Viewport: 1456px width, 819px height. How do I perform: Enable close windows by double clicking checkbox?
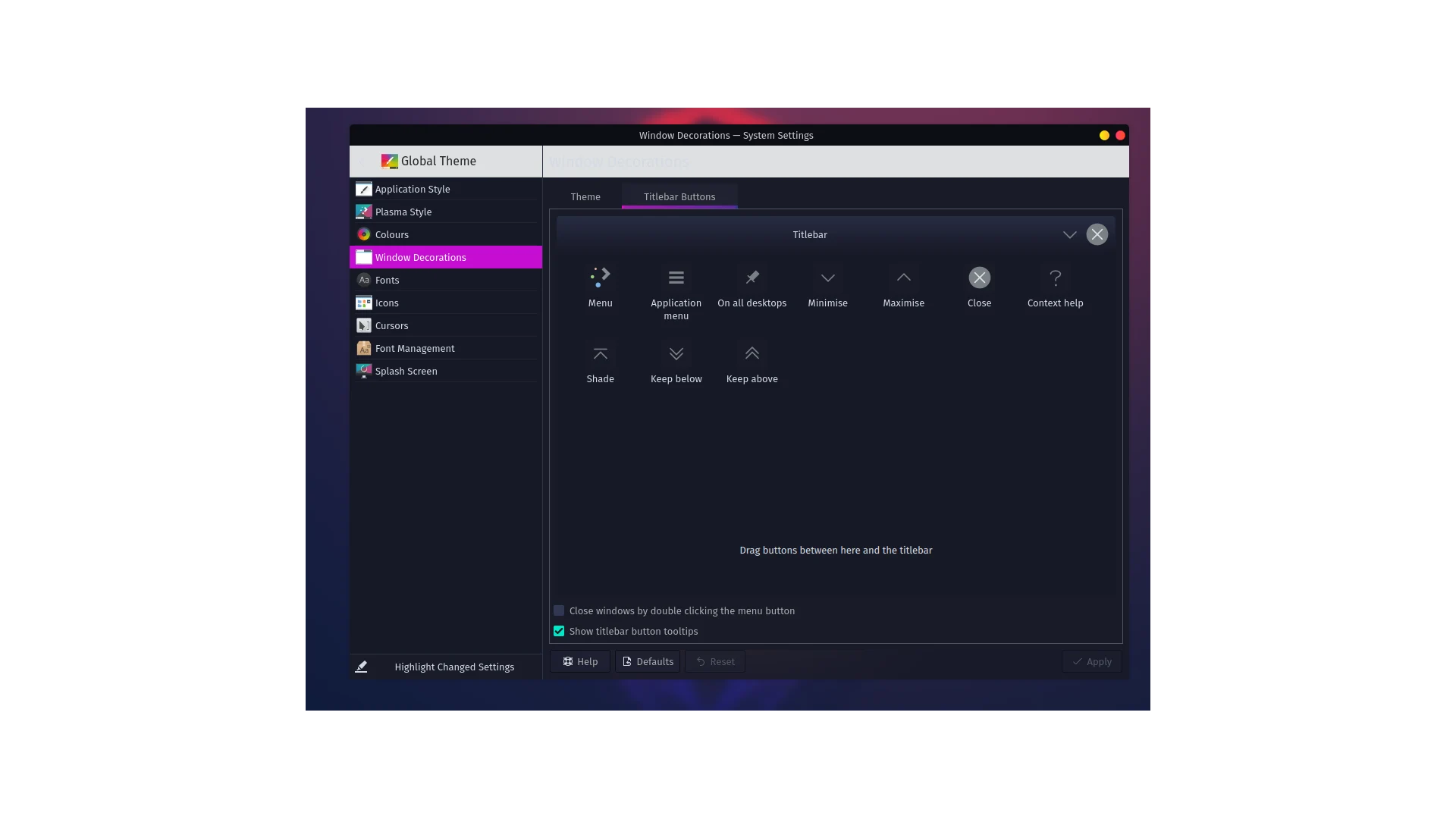point(559,610)
